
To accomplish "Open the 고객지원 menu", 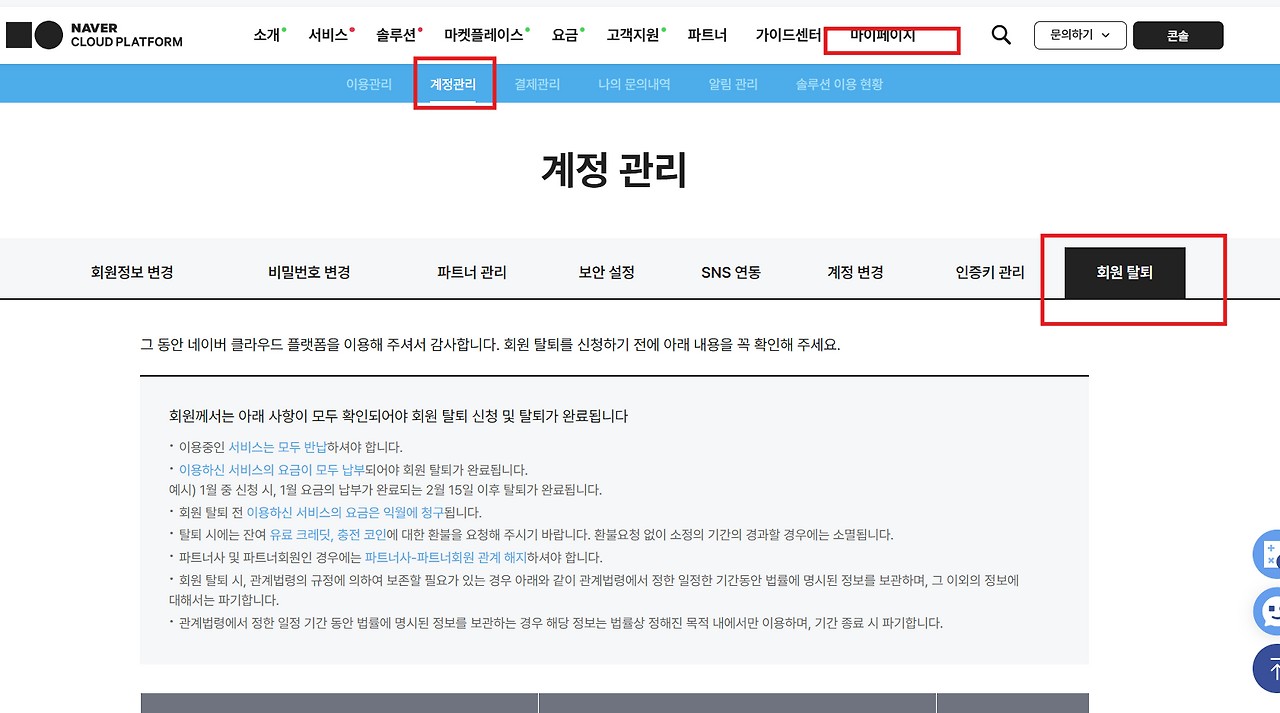I will coord(634,35).
